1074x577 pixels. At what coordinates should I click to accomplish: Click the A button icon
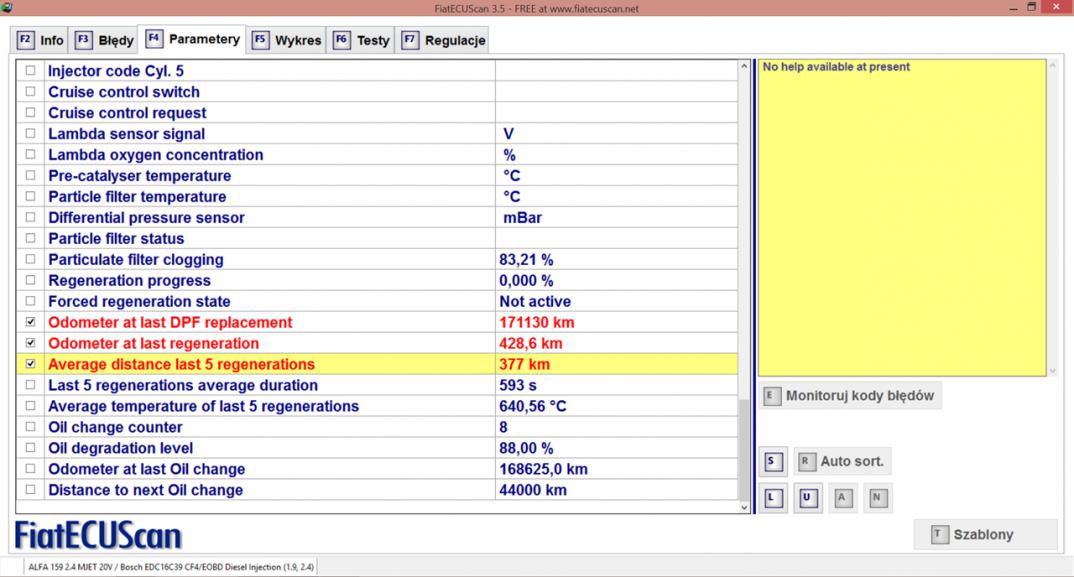point(842,497)
